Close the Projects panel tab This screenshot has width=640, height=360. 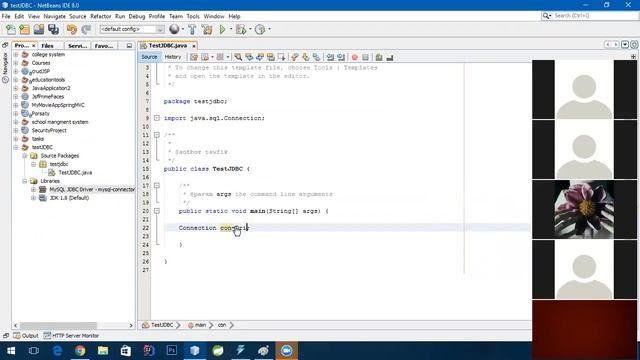(x=33, y=46)
